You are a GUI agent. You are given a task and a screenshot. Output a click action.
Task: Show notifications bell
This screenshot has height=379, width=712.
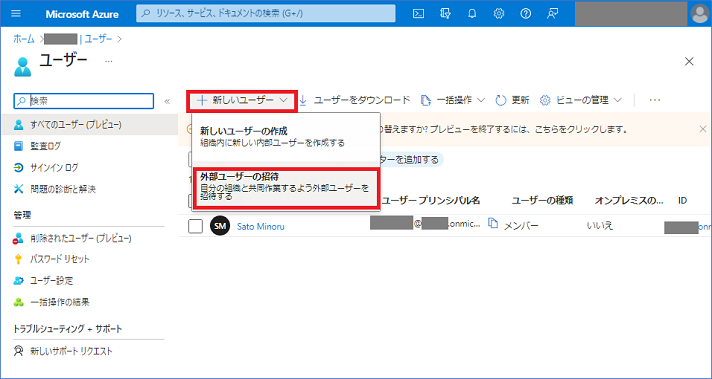click(472, 14)
